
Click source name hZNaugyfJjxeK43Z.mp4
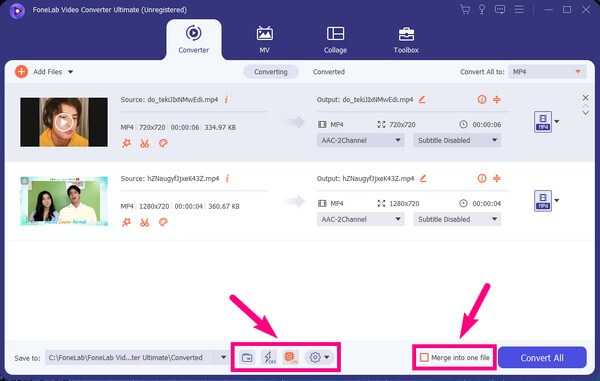click(183, 178)
